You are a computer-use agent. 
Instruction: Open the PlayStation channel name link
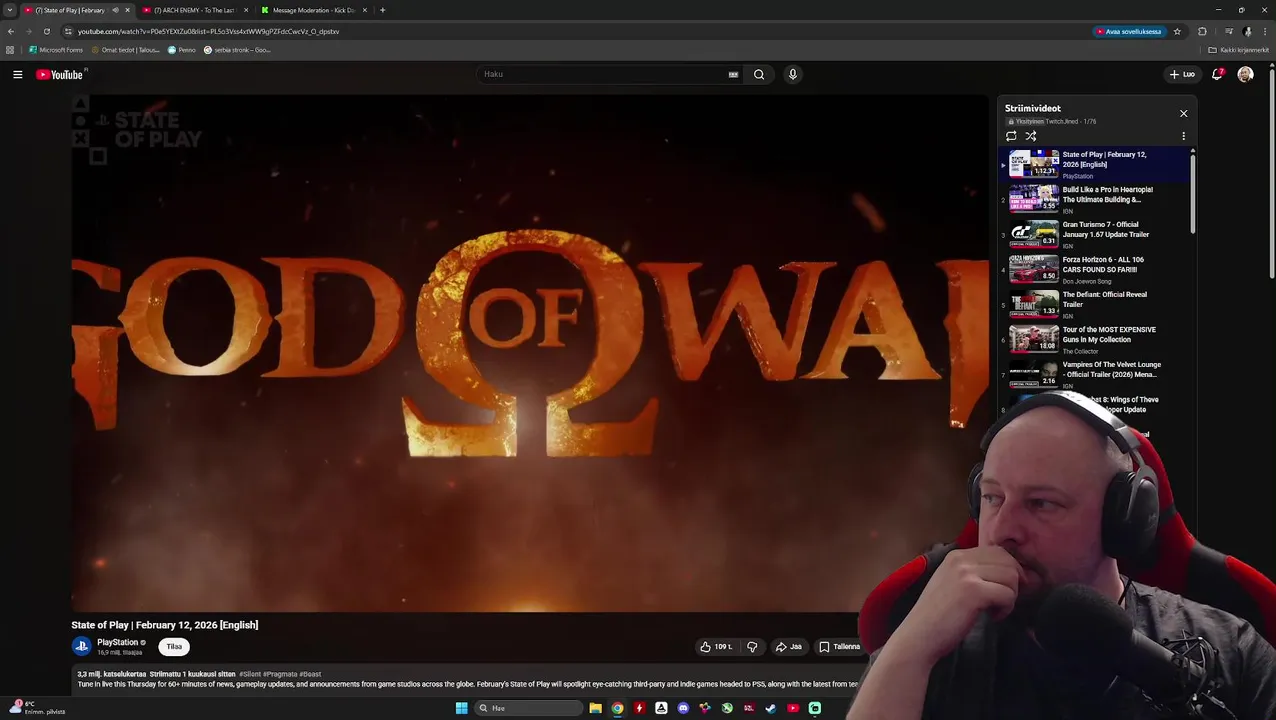pyautogui.click(x=117, y=642)
